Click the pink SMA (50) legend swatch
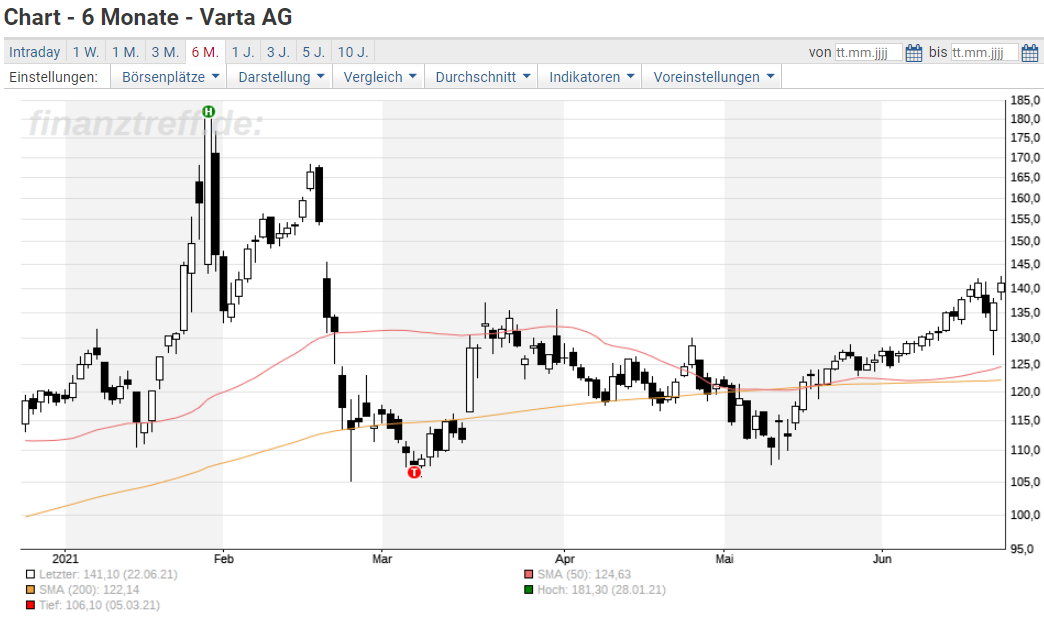Image resolution: width=1044 pixels, height=617 pixels. pos(529,574)
